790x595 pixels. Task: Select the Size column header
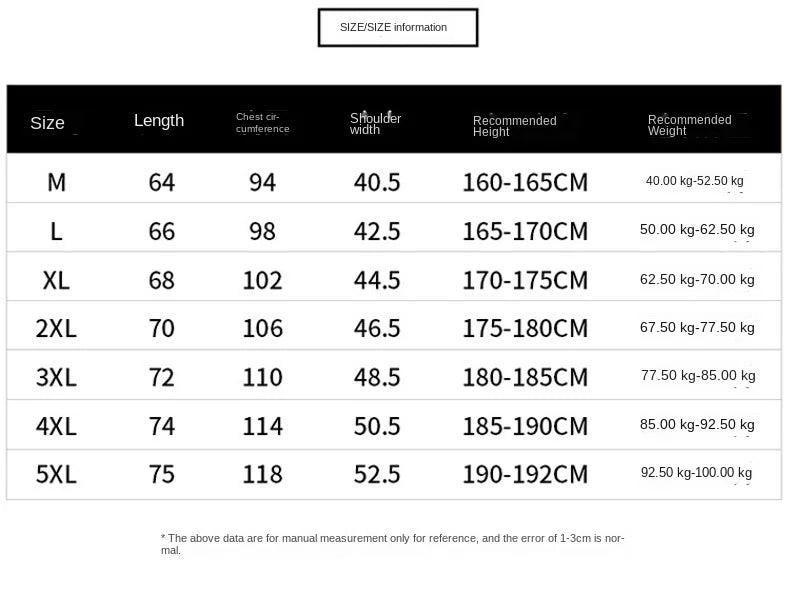pos(47,123)
